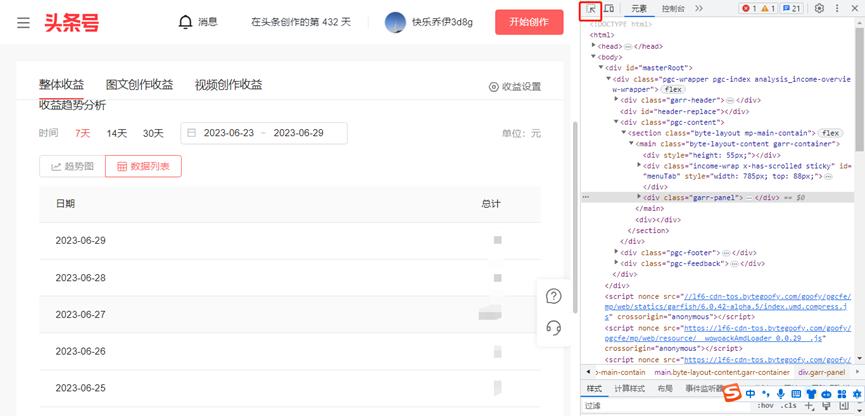This screenshot has height=416, width=865.
Task: Open 收益设置 settings link
Action: tap(515, 87)
